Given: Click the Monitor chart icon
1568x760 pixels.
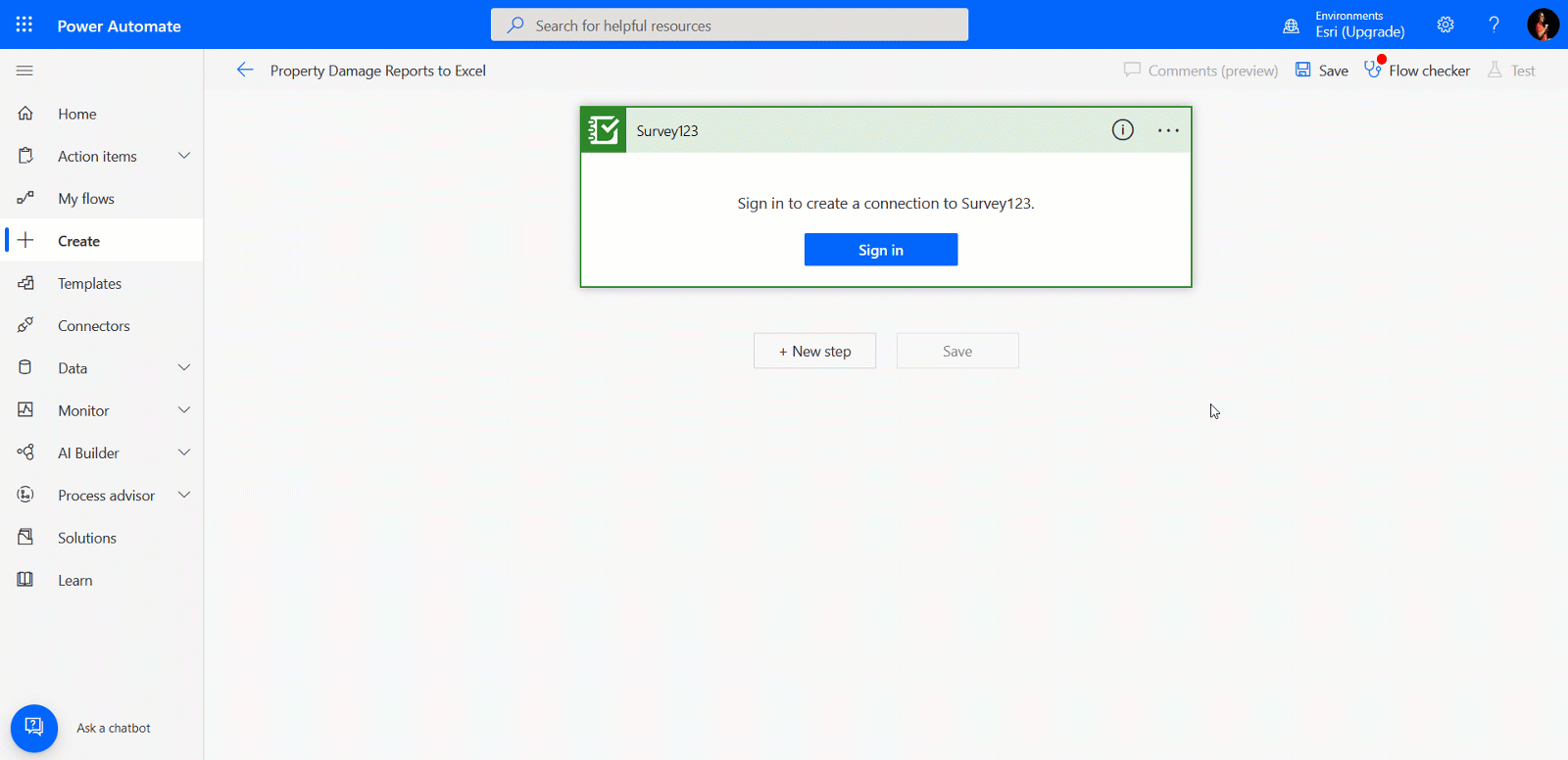Looking at the screenshot, I should (x=25, y=409).
